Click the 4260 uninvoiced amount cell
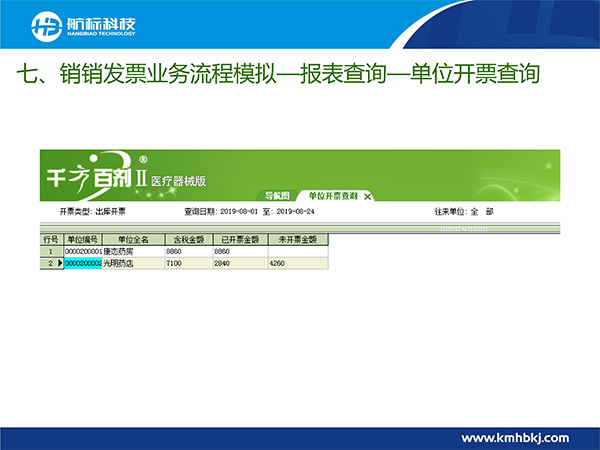The width and height of the screenshot is (600, 450). click(x=298, y=263)
